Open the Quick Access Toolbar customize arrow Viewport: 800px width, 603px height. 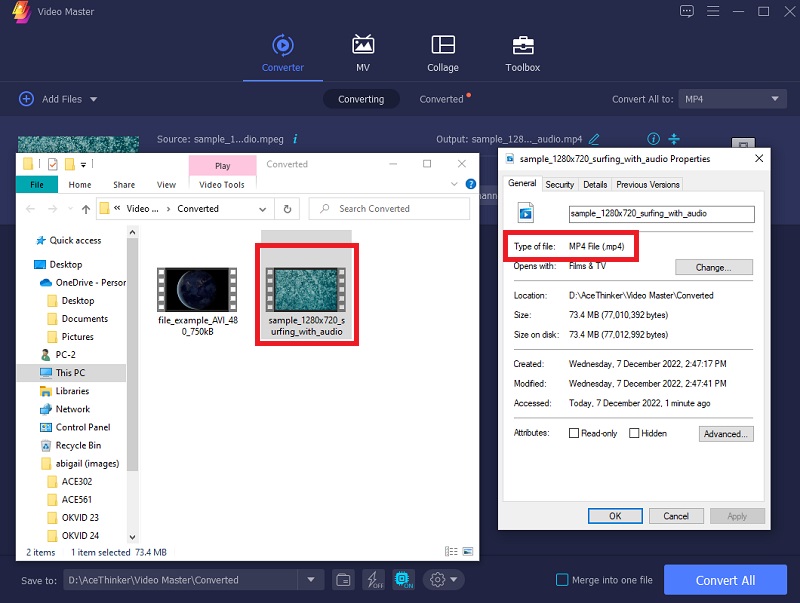(83, 165)
